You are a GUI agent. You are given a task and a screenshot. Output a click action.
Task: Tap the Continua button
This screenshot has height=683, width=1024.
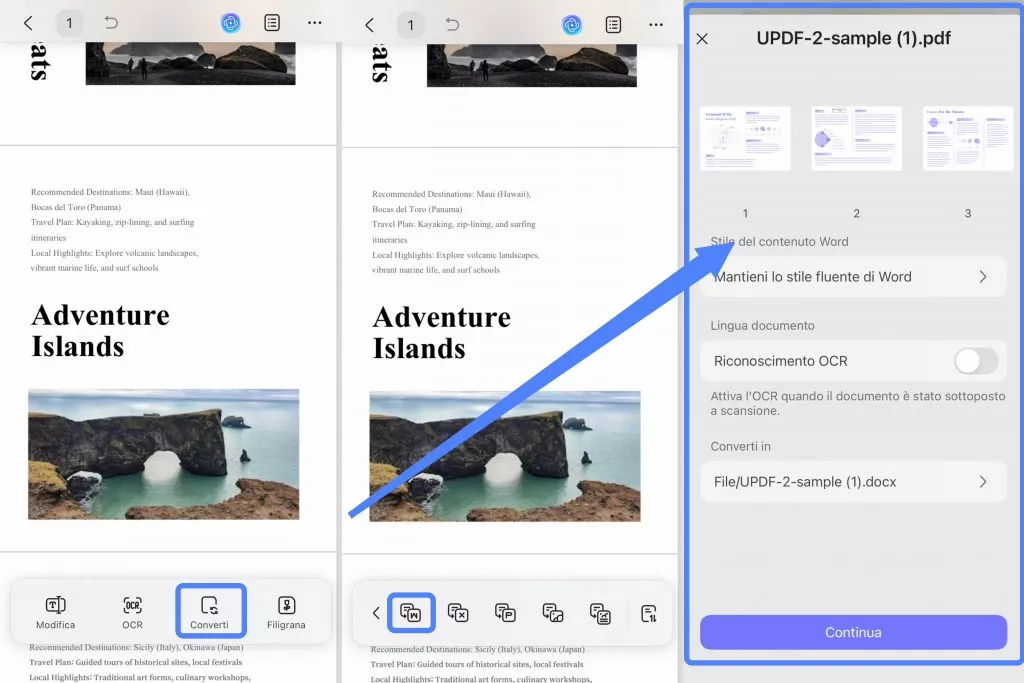point(853,632)
